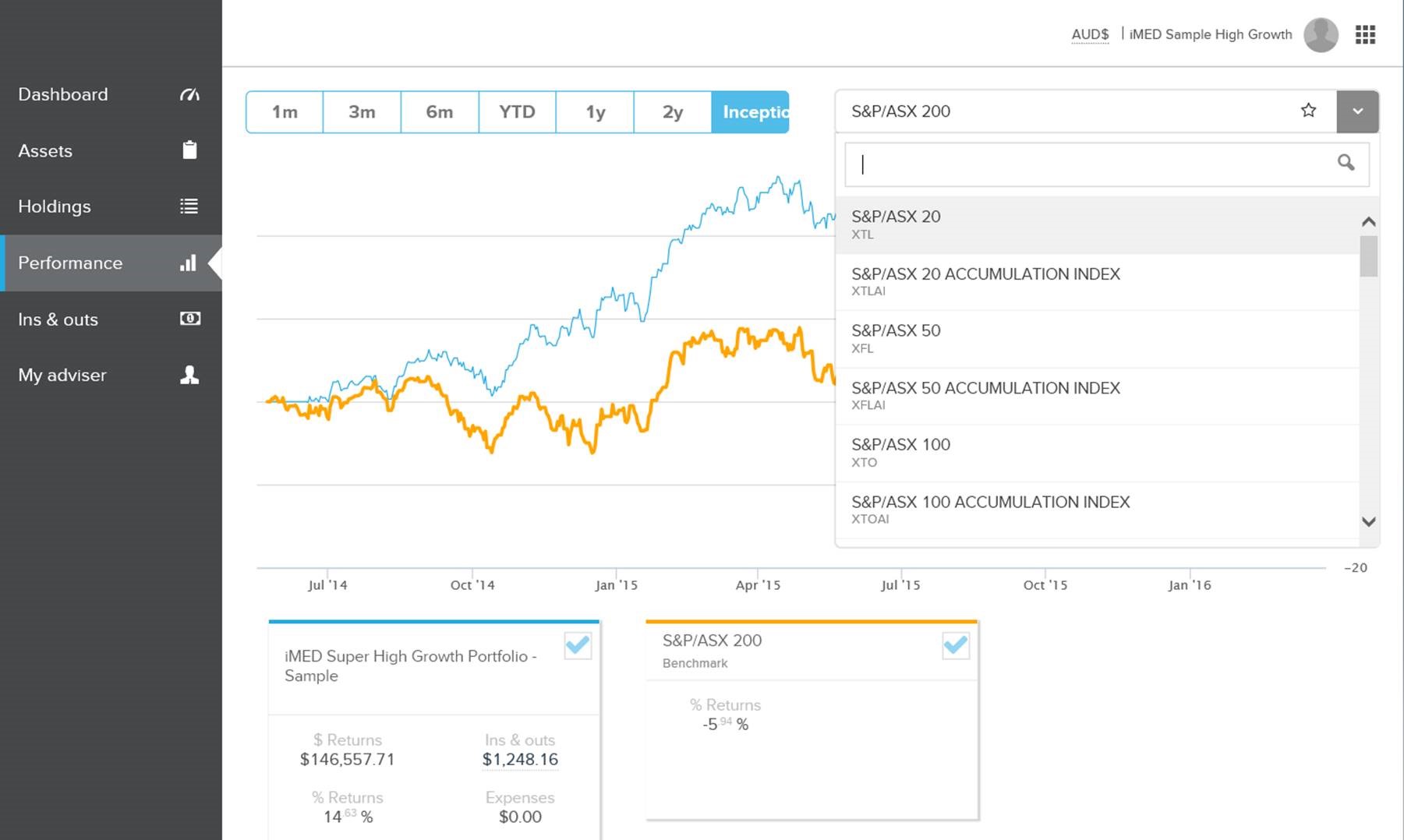The image size is (1404, 840).
Task: Open the apps grid menu icon
Action: click(x=1365, y=34)
